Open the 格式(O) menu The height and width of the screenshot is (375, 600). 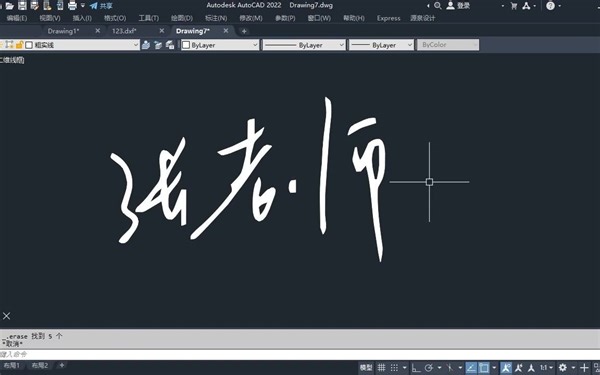click(x=115, y=18)
